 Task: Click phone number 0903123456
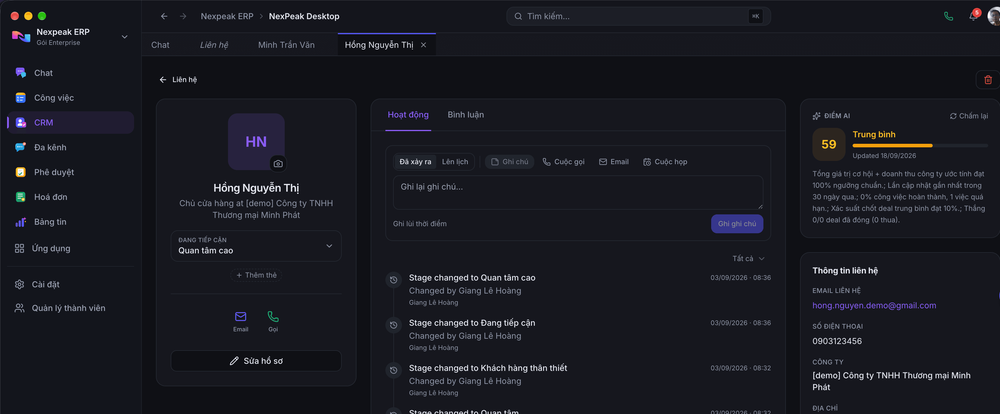(x=837, y=341)
